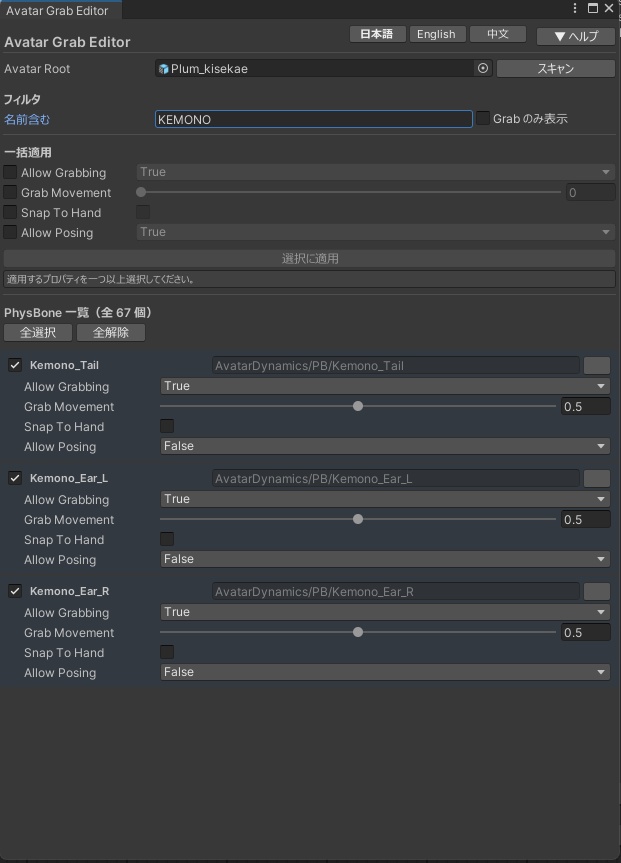Open the object picker for Avatar Root
Viewport: 621px width, 863px height.
click(x=483, y=68)
